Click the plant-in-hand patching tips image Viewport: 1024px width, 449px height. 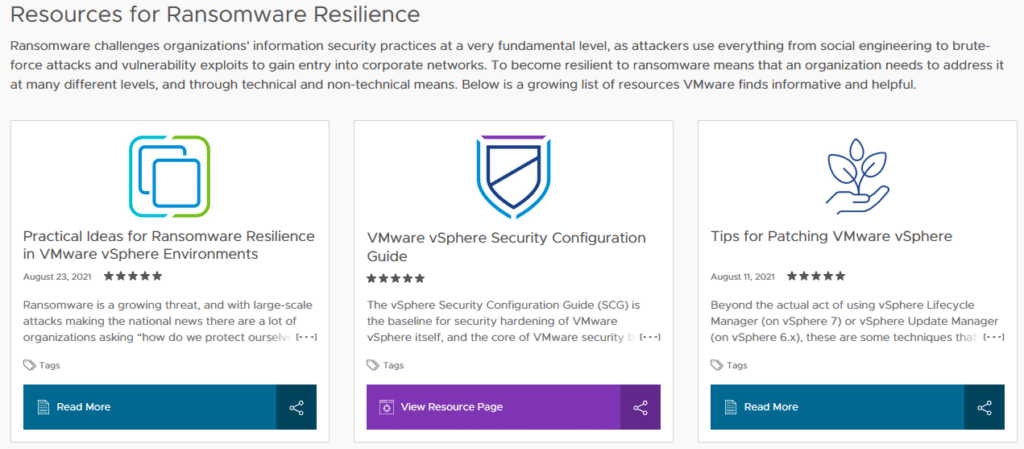857,172
